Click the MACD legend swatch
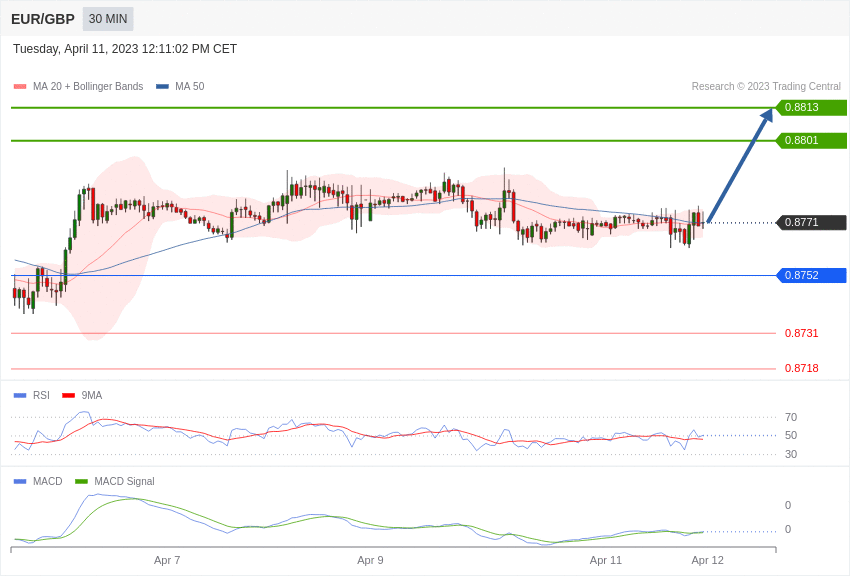 tap(20, 482)
